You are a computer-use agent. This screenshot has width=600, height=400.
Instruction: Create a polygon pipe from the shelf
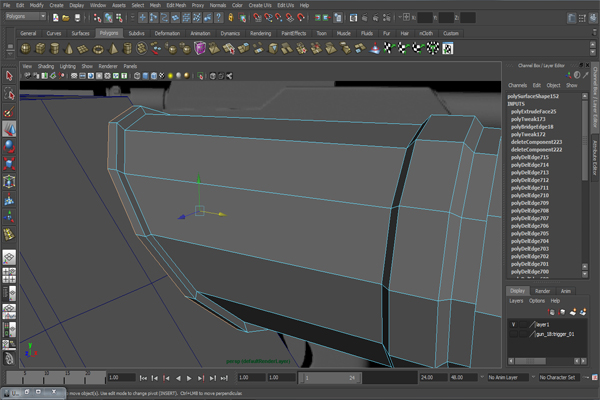[127, 49]
